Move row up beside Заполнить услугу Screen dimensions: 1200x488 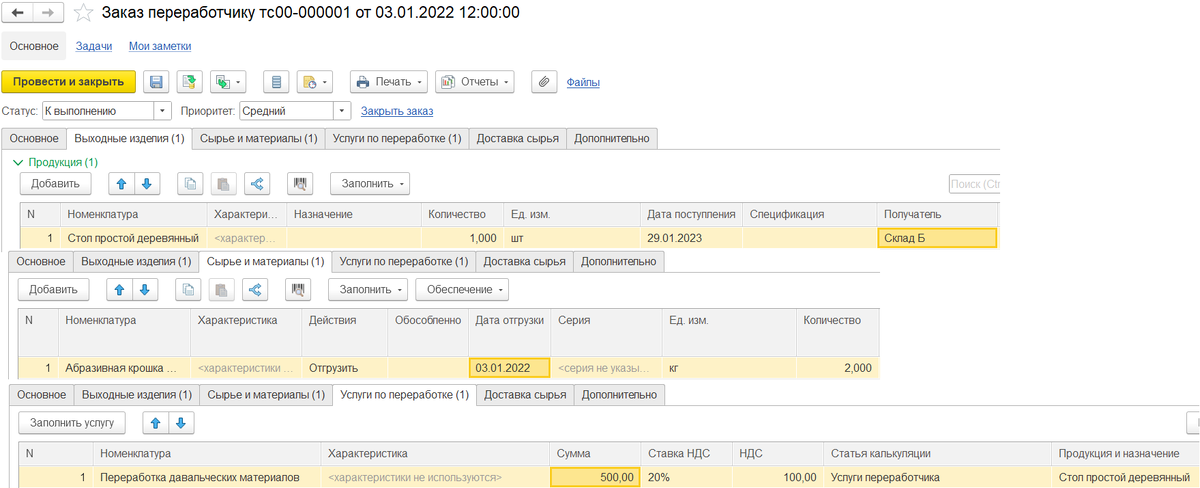tap(155, 423)
